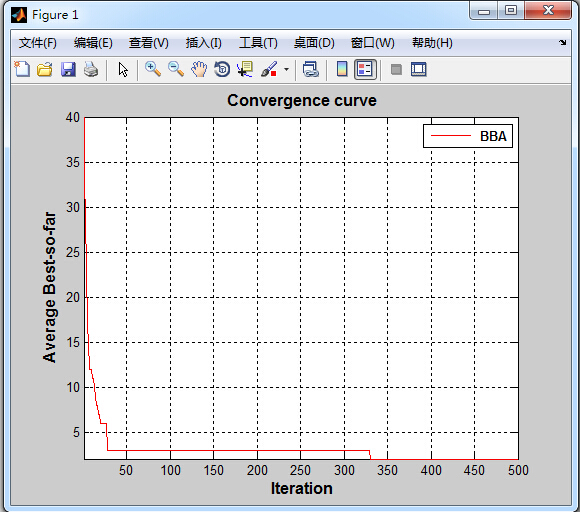Click the Link Plot icon
This screenshot has height=512, width=580.
point(311,69)
